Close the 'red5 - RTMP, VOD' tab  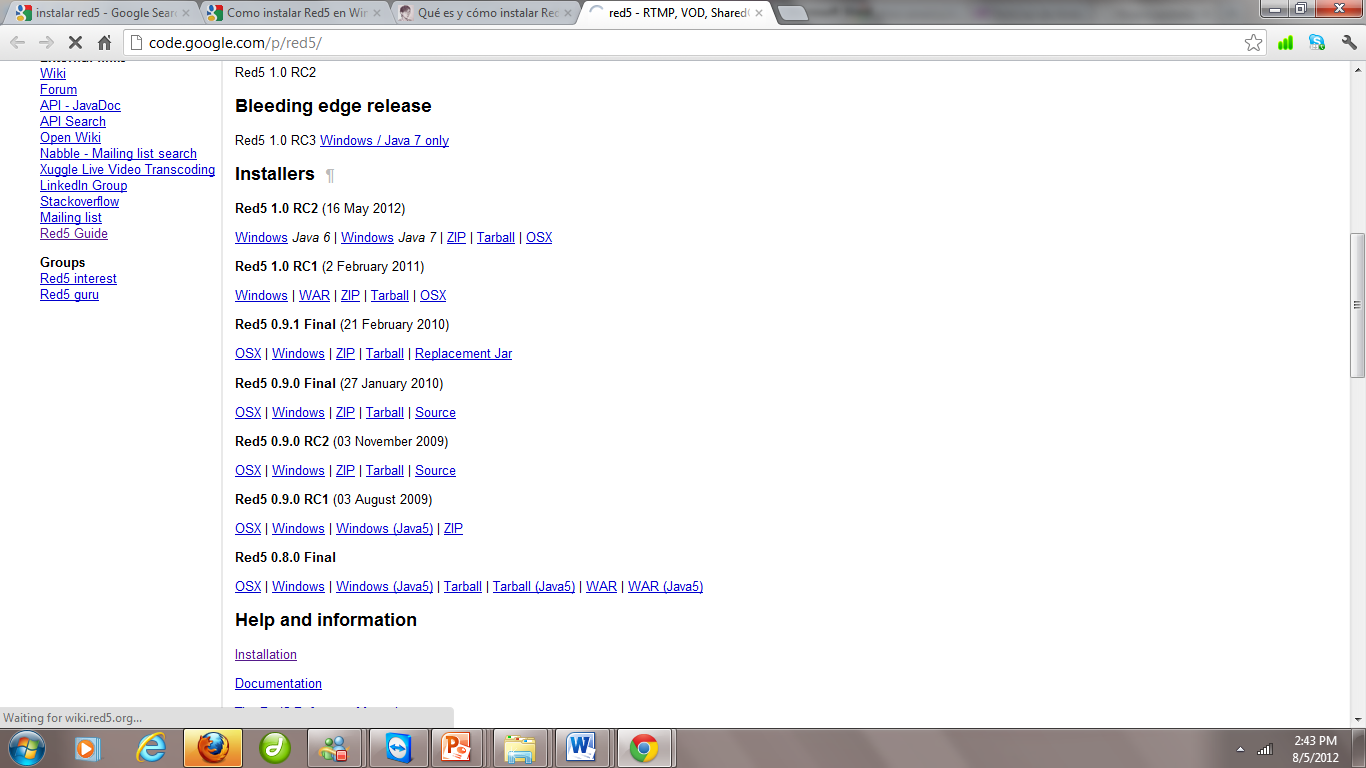pyautogui.click(x=758, y=13)
